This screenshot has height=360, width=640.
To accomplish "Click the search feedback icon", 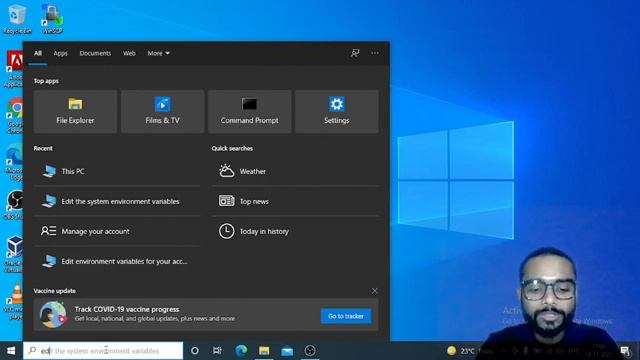I will [355, 53].
